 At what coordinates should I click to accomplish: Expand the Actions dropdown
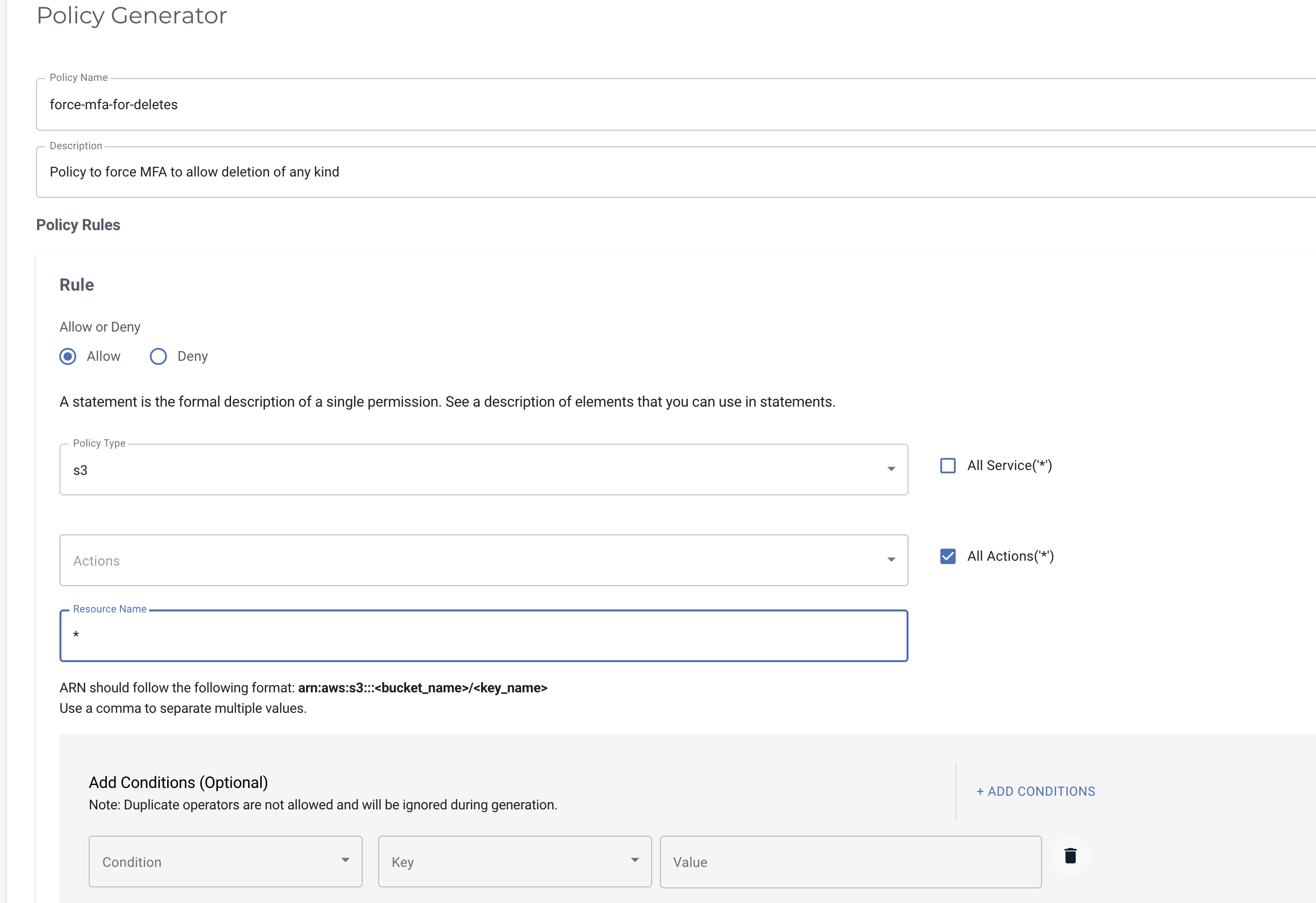(x=484, y=560)
